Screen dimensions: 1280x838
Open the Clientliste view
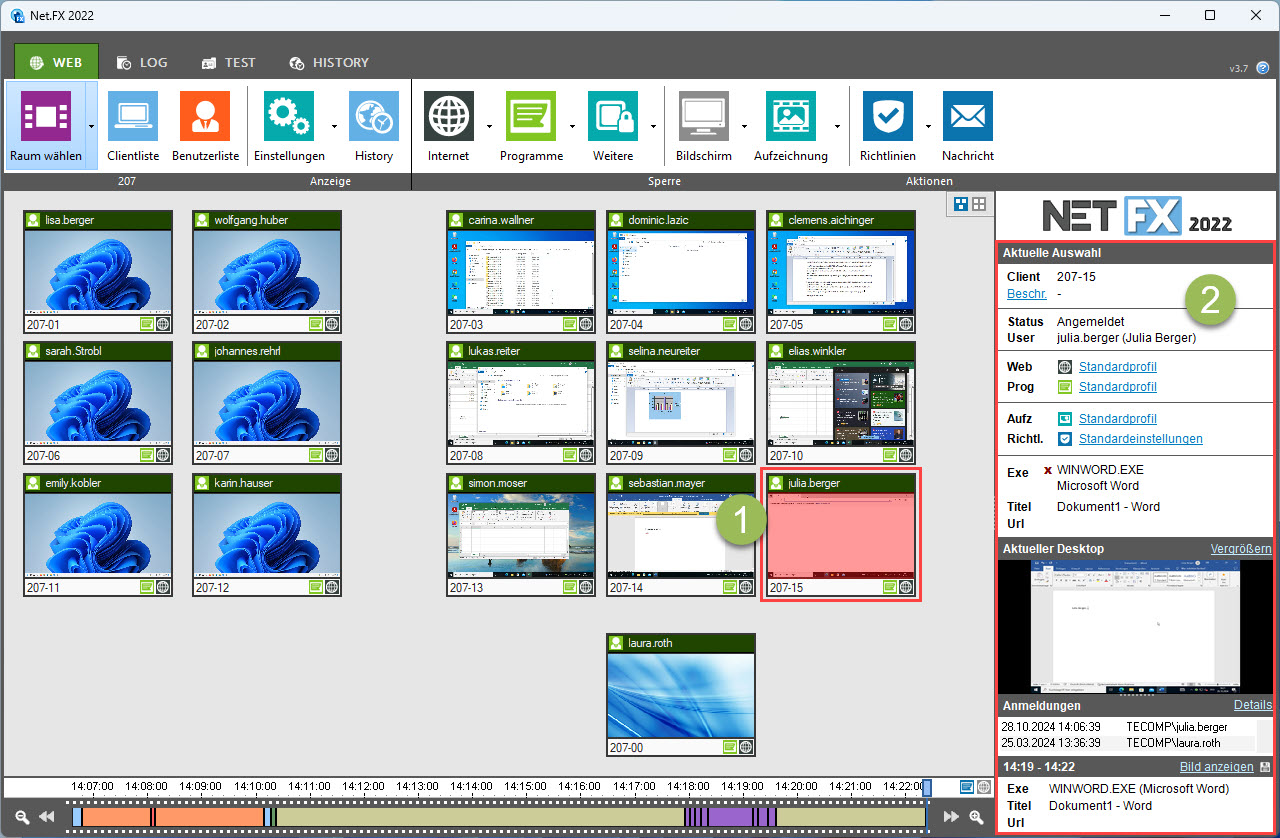tap(133, 126)
